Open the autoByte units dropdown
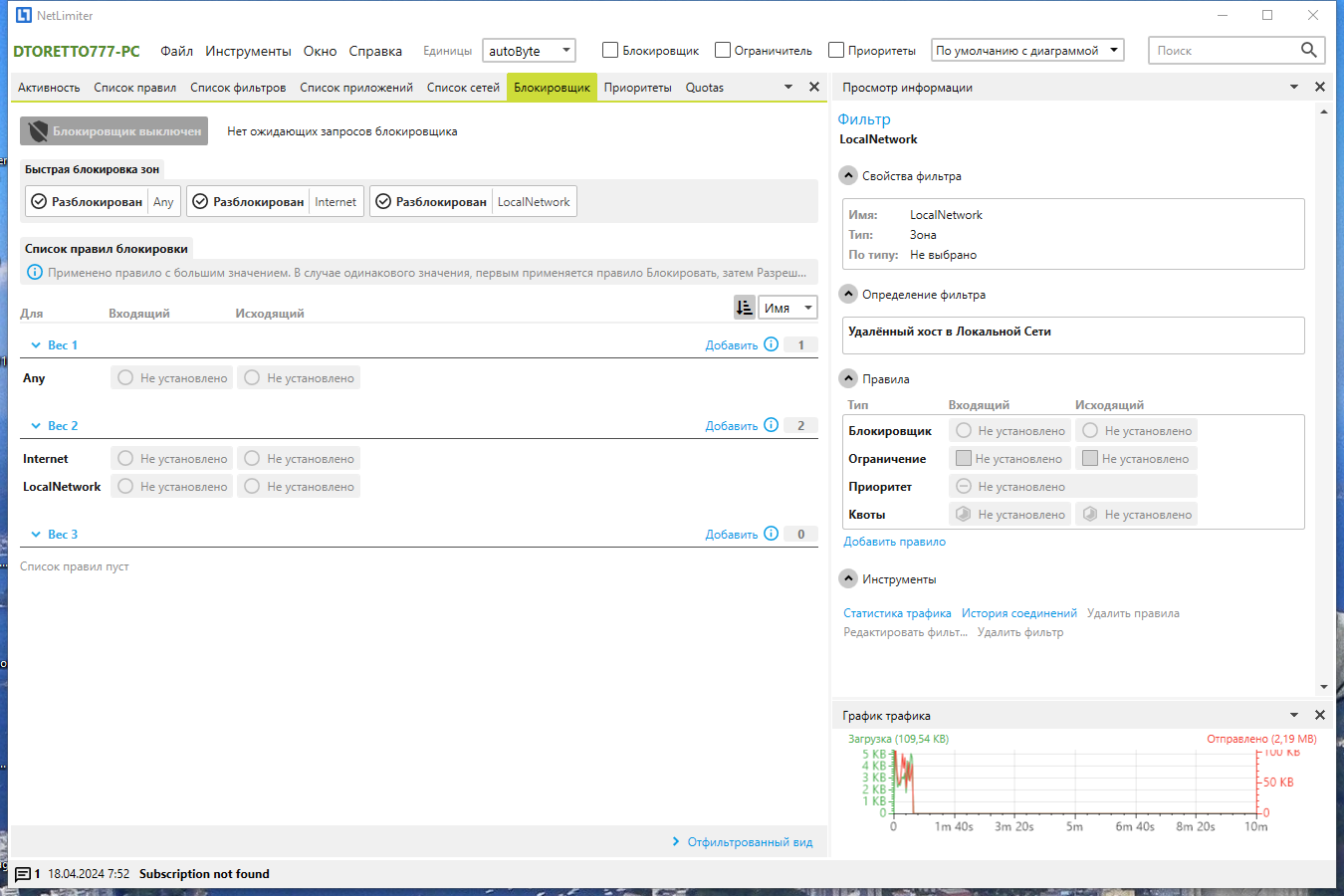This screenshot has height=896, width=1344. click(x=529, y=51)
